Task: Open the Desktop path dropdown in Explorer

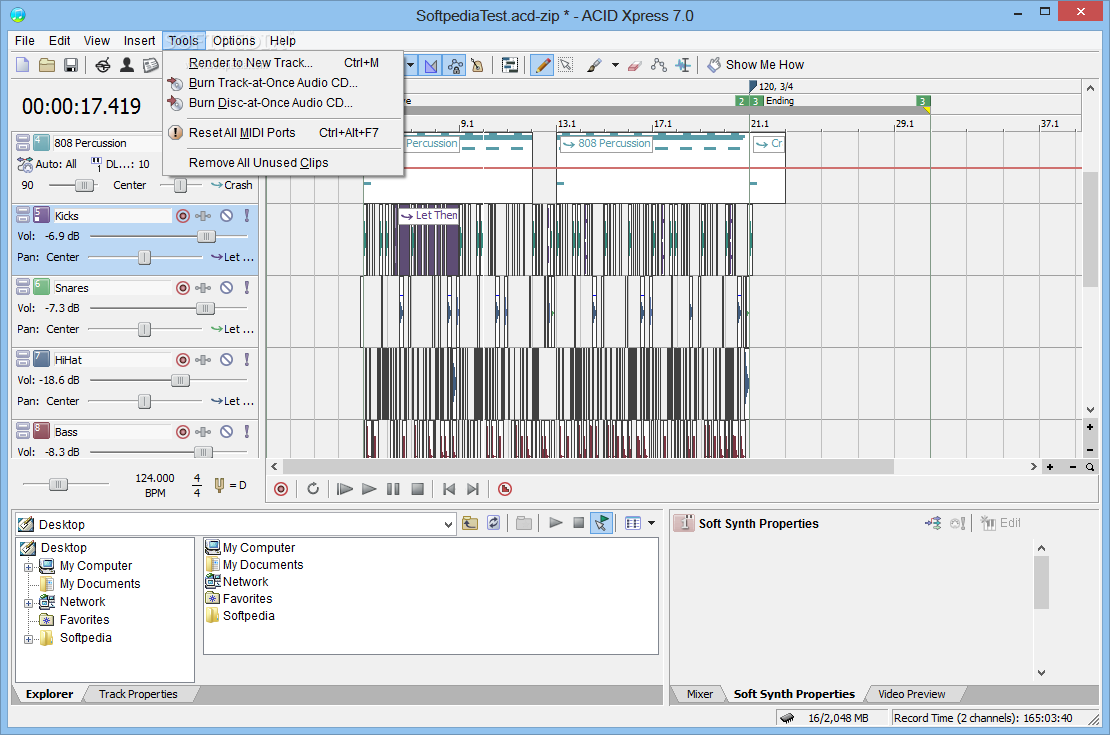Action: [447, 525]
